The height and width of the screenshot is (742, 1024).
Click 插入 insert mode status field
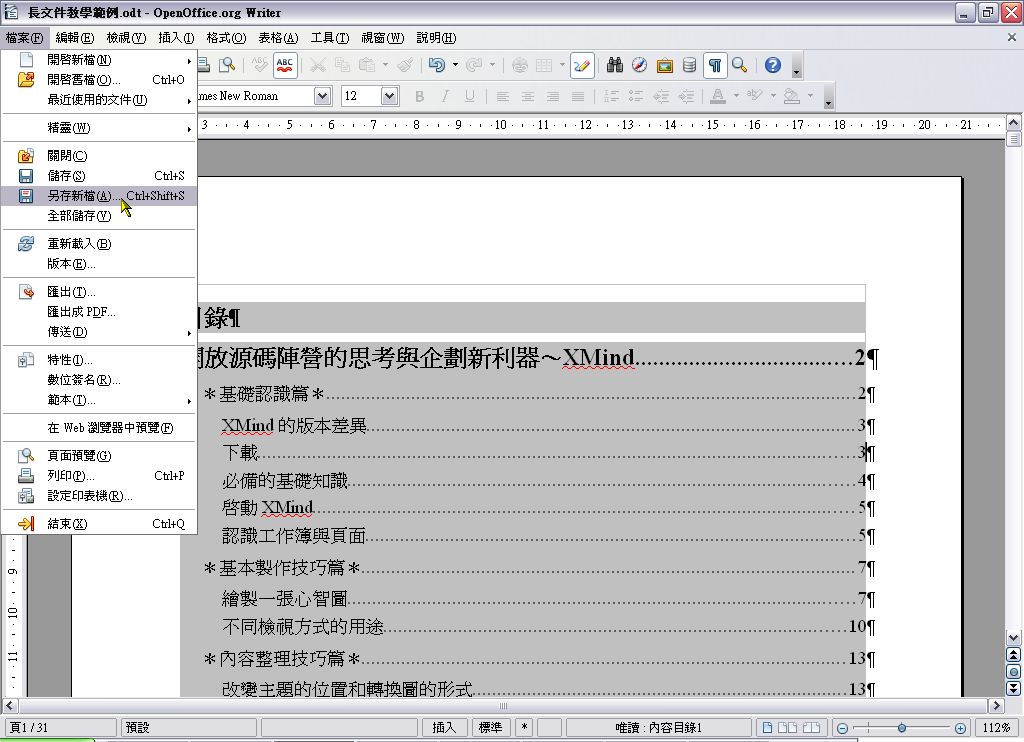point(444,728)
